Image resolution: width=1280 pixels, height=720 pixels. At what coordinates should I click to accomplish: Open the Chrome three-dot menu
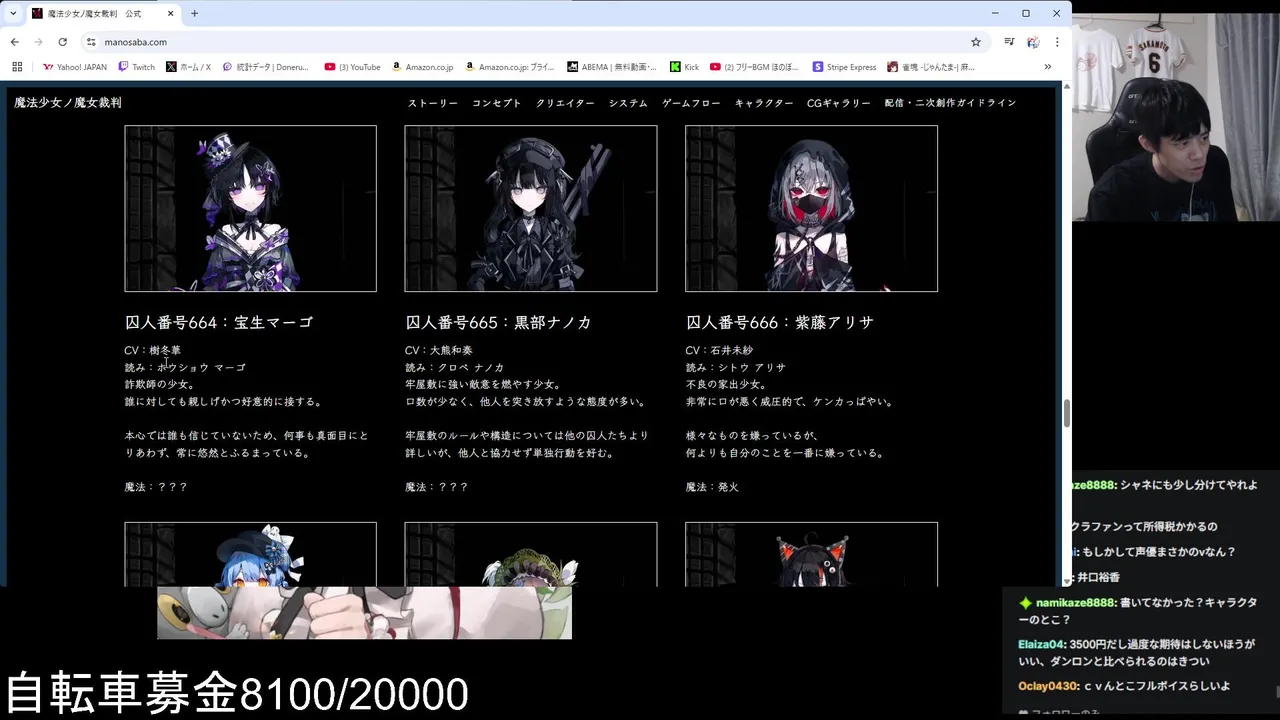pyautogui.click(x=1057, y=42)
